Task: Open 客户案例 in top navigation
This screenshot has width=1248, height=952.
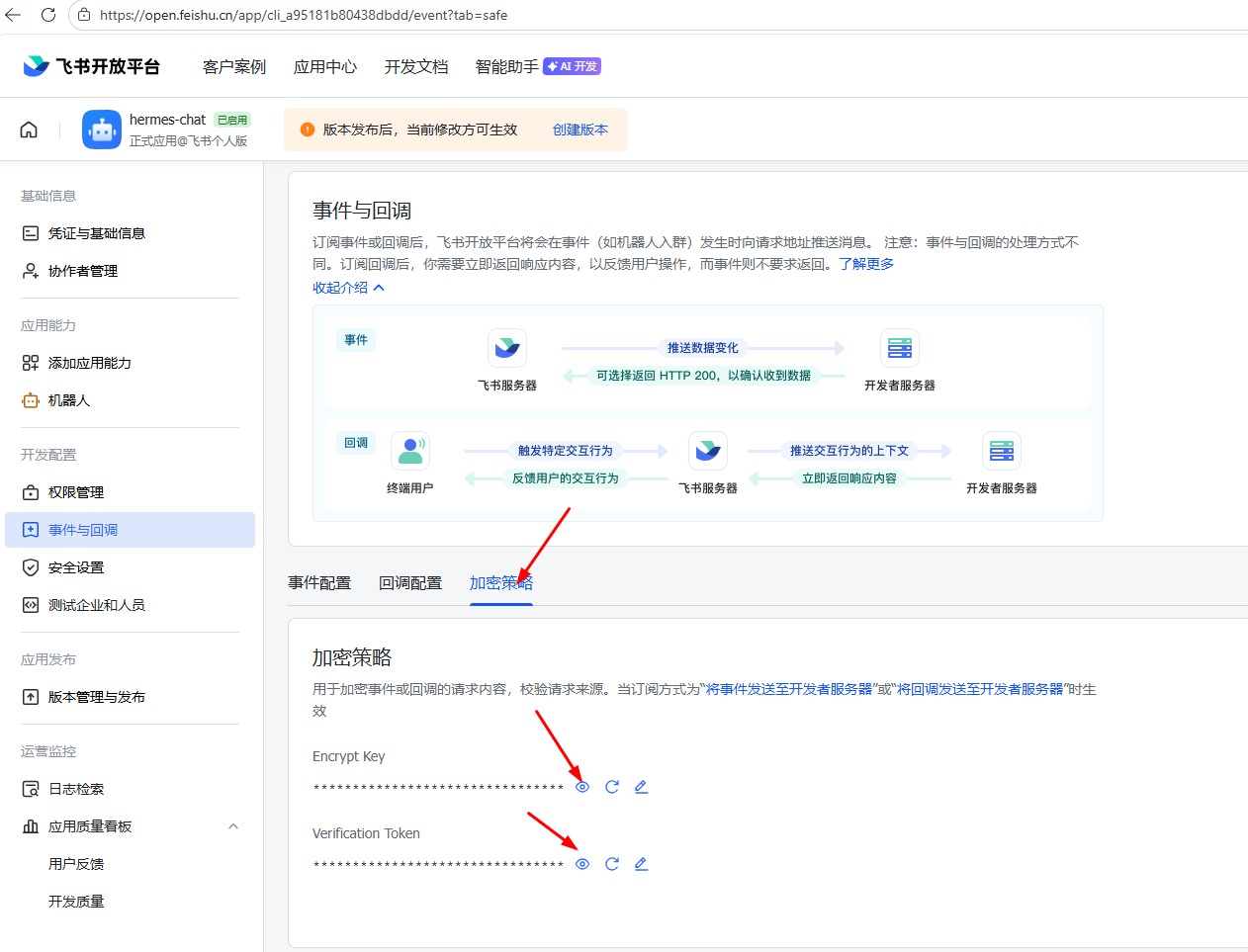Action: click(234, 66)
